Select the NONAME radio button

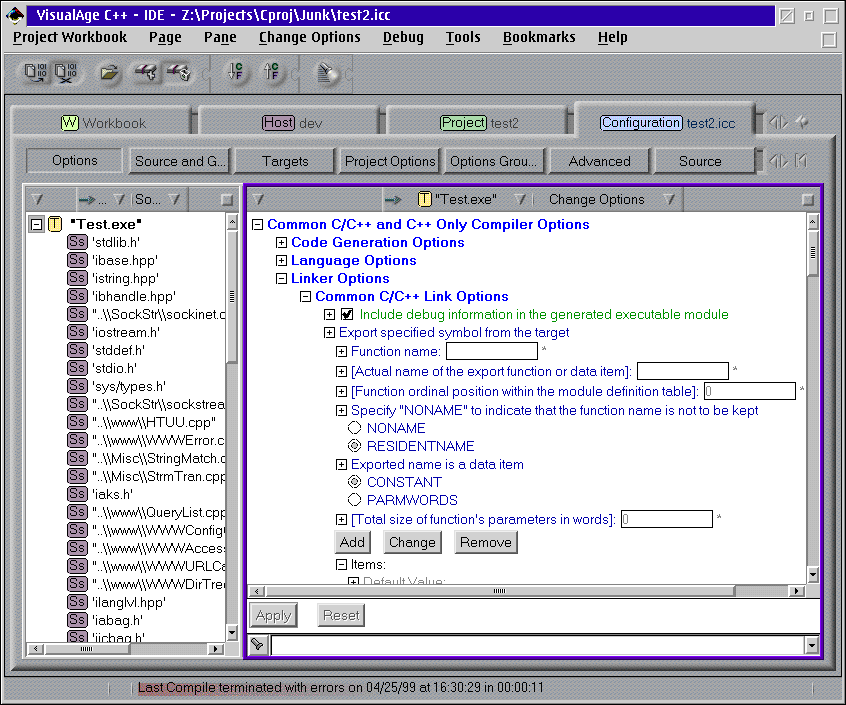[354, 428]
